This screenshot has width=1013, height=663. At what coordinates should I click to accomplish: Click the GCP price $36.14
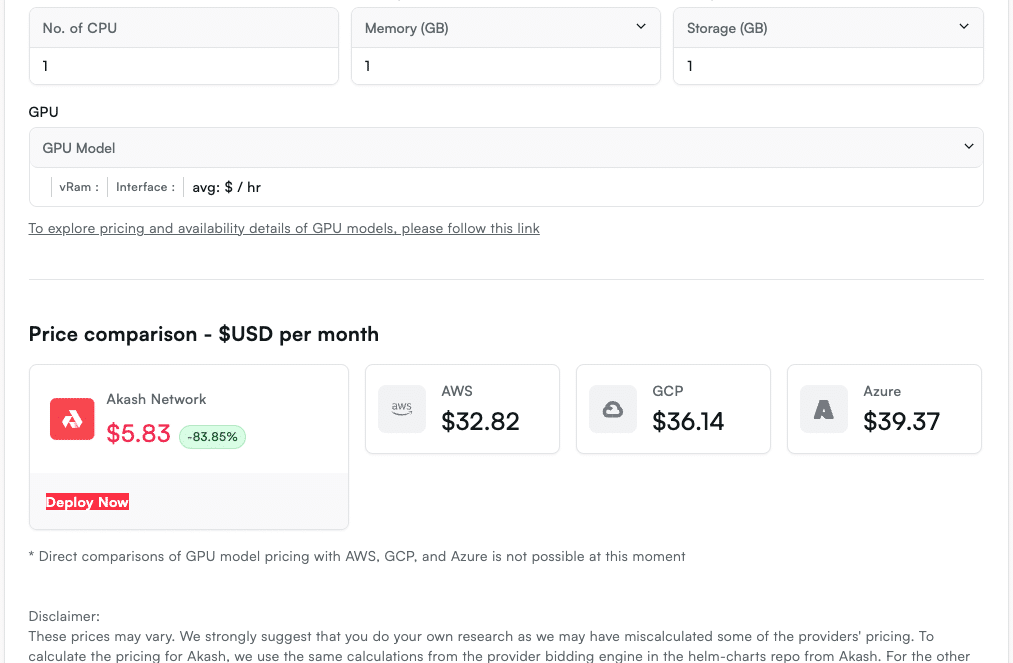688,421
